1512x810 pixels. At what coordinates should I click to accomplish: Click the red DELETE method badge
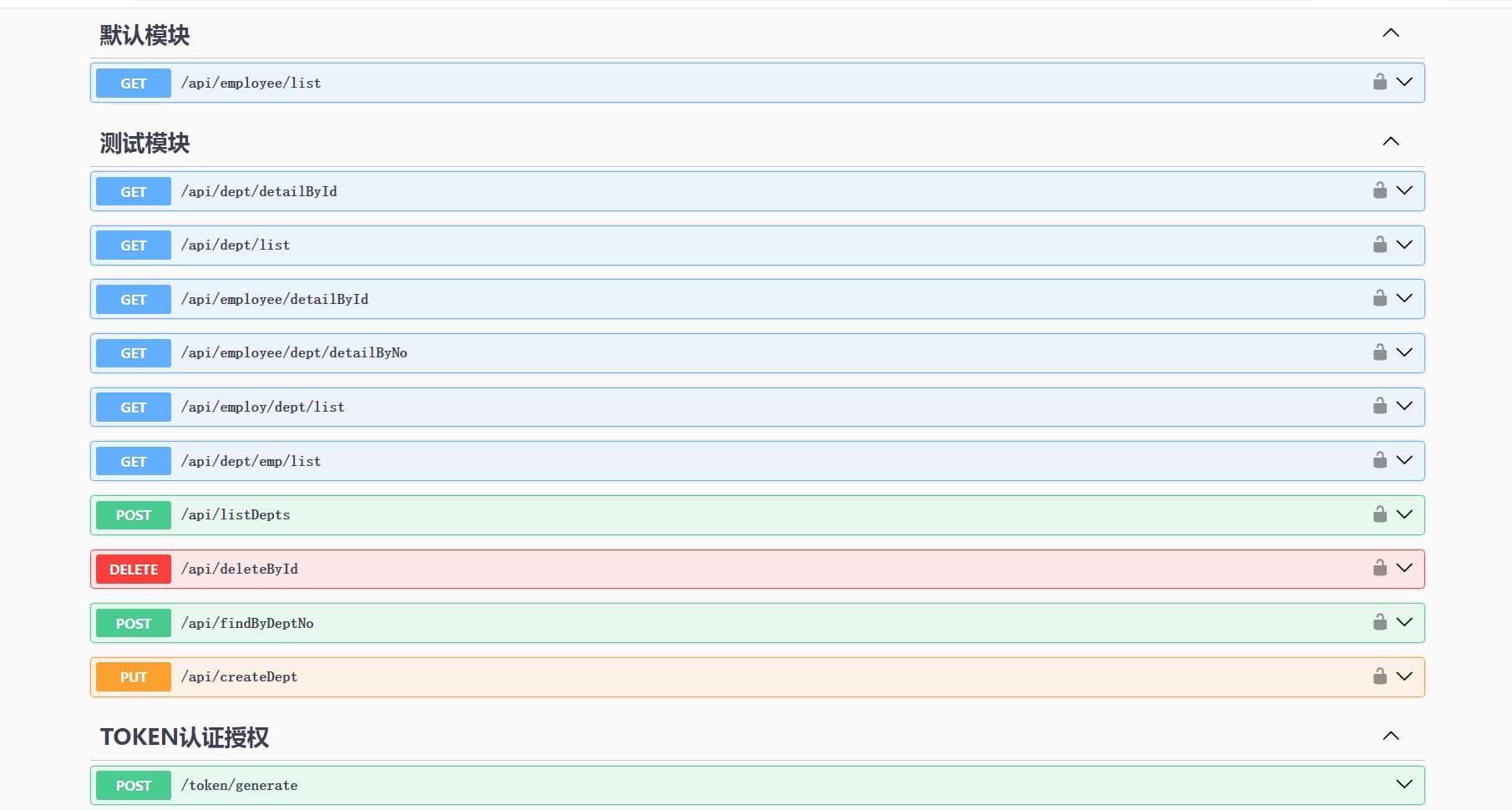point(134,569)
